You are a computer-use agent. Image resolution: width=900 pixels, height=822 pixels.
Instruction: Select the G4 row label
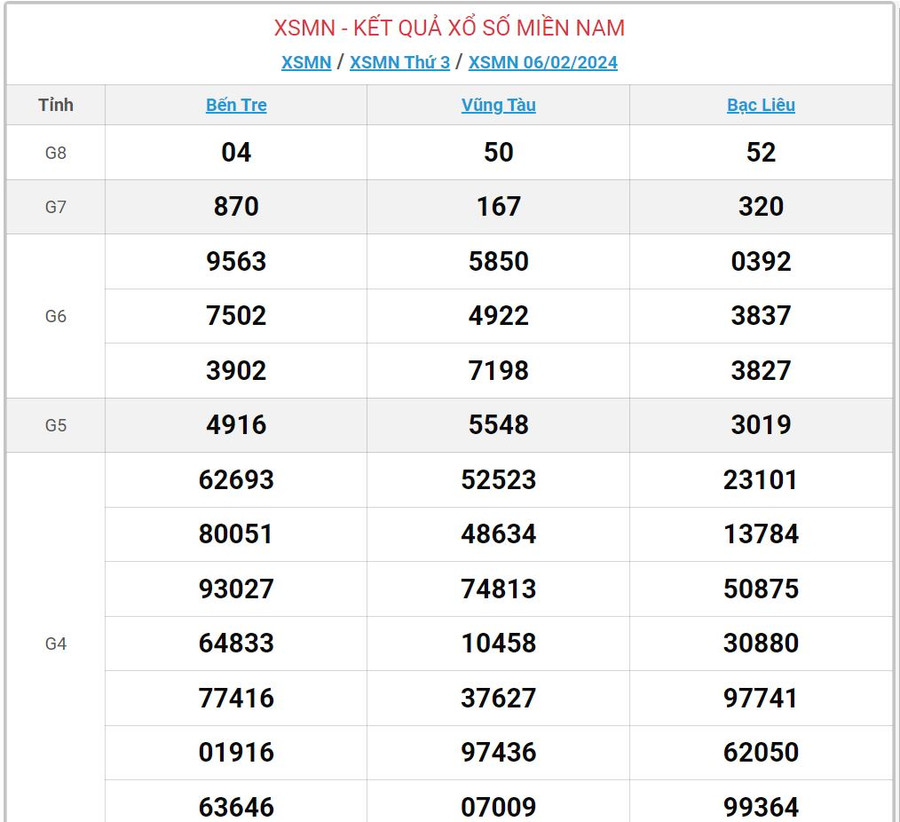click(56, 643)
